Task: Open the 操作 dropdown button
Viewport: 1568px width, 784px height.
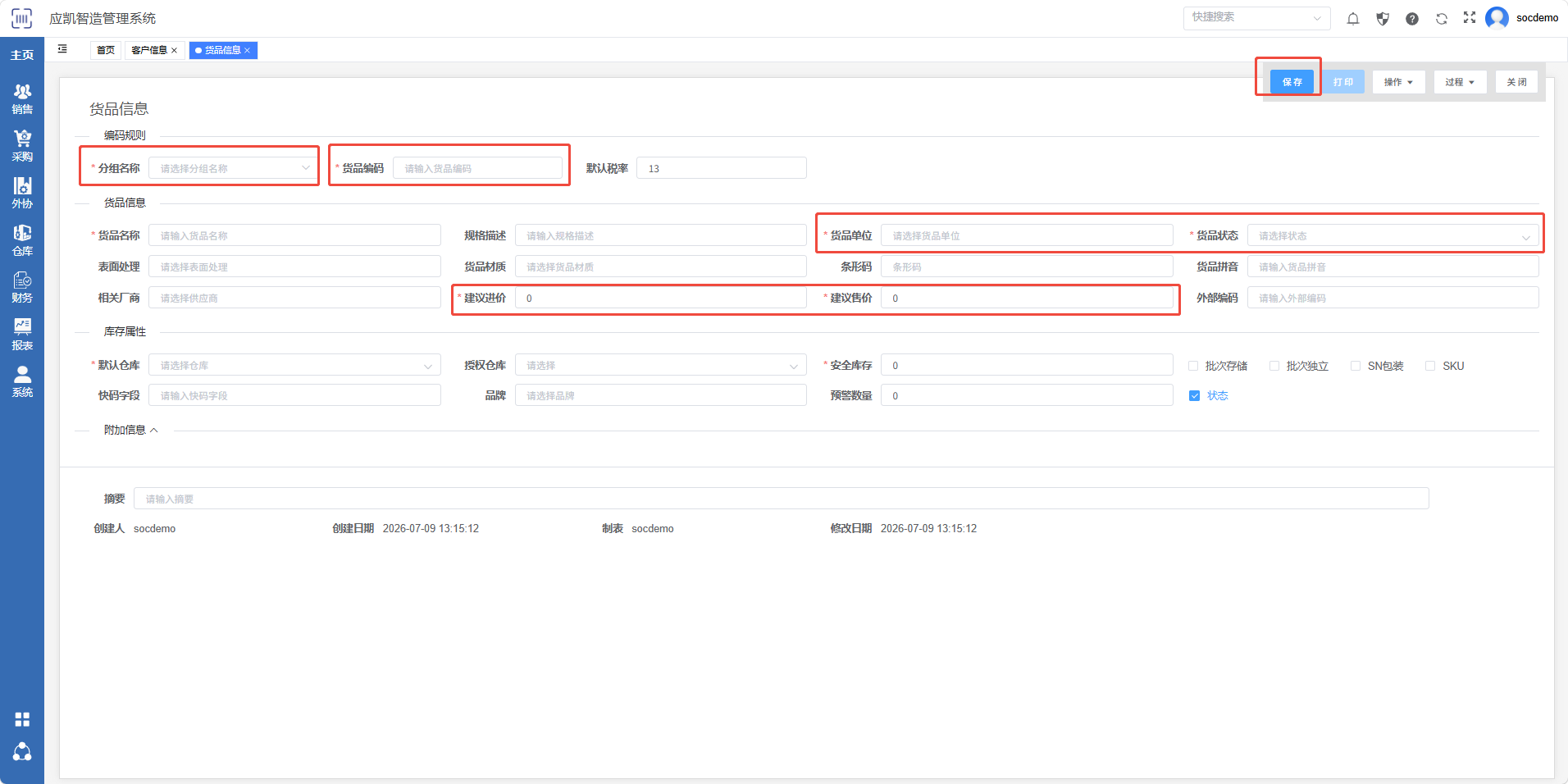Action: pyautogui.click(x=1398, y=82)
